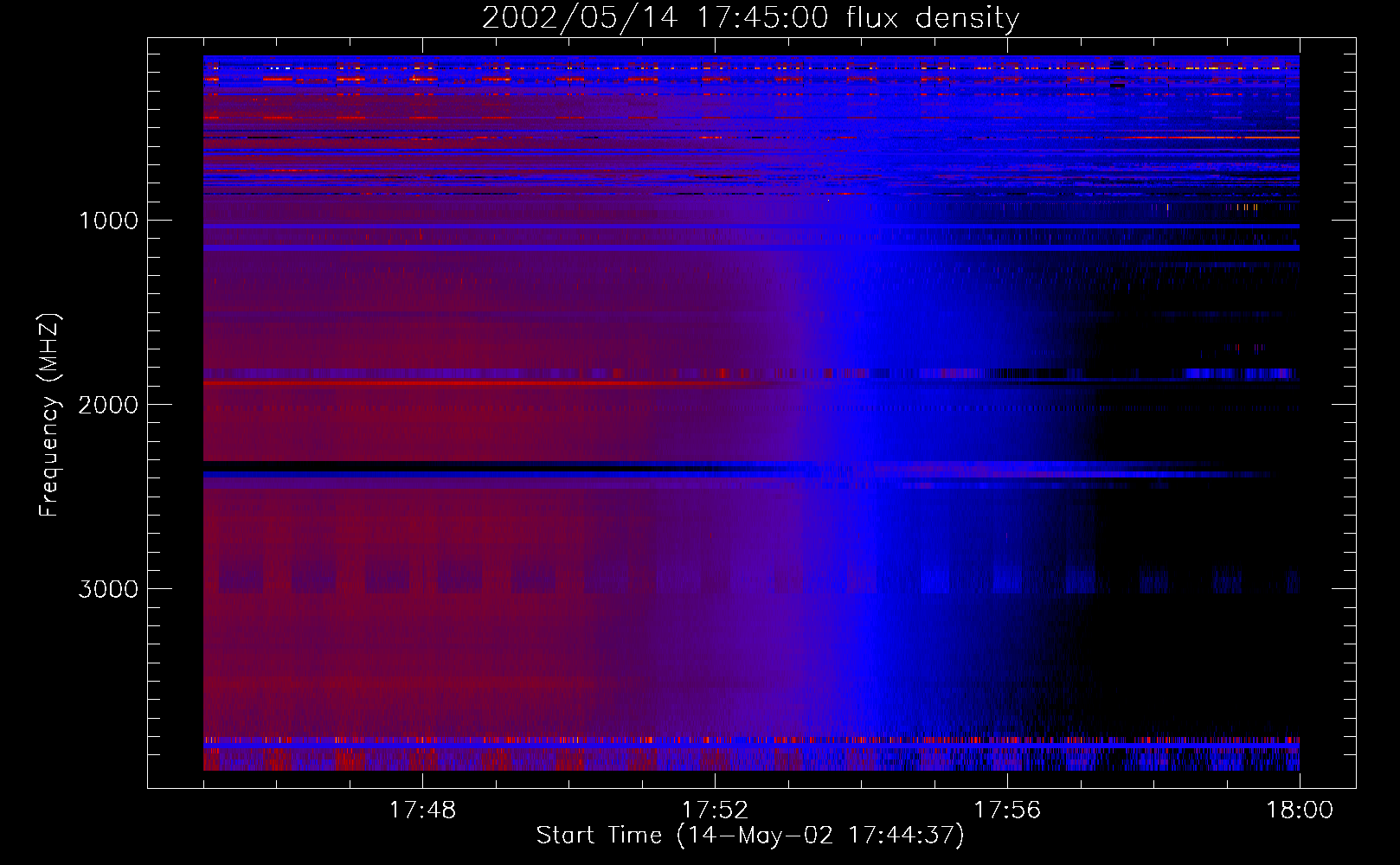1400x865 pixels.
Task: Click the 17:52 time tick label
Action: click(715, 811)
